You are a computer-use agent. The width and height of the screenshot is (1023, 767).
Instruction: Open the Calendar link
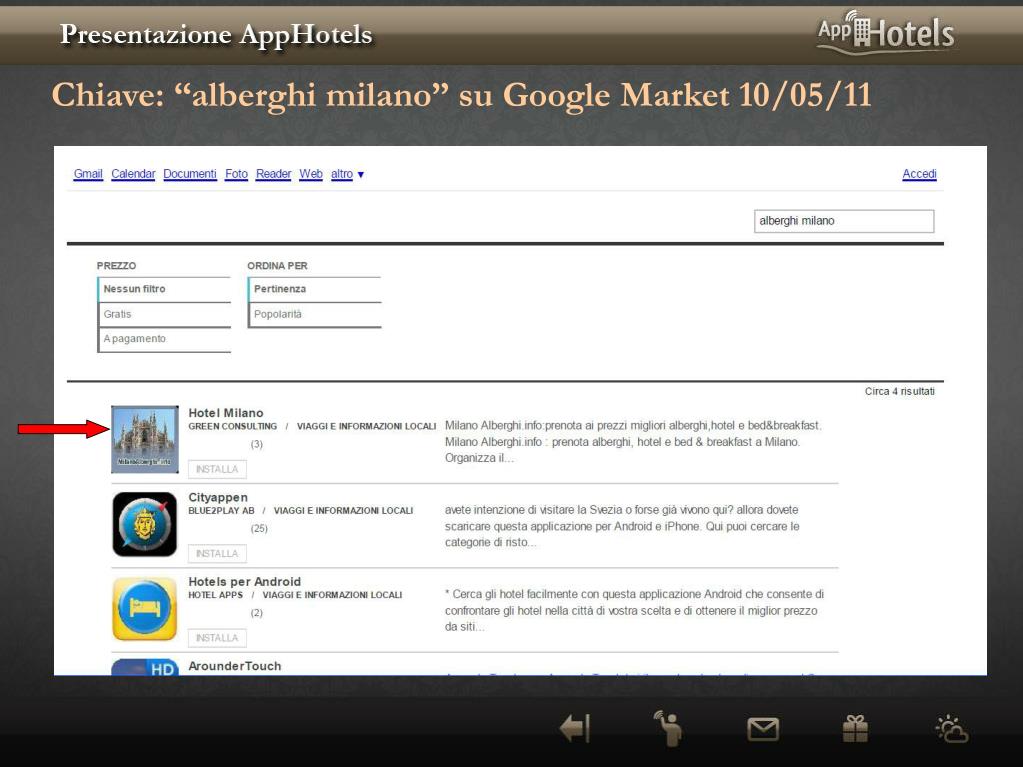click(133, 174)
